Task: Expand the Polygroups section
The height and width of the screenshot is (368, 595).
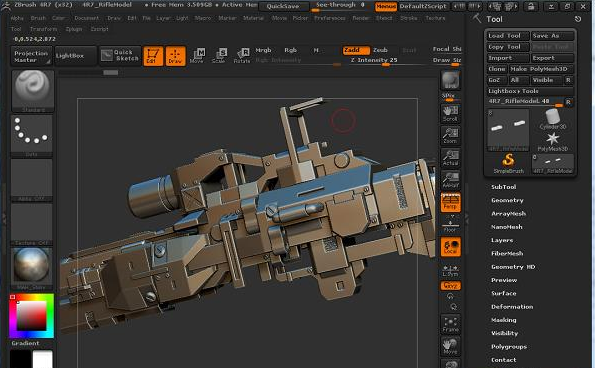Action: coord(509,347)
